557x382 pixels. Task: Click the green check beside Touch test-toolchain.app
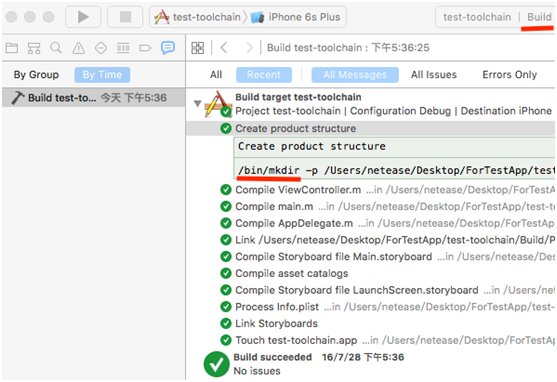(226, 340)
